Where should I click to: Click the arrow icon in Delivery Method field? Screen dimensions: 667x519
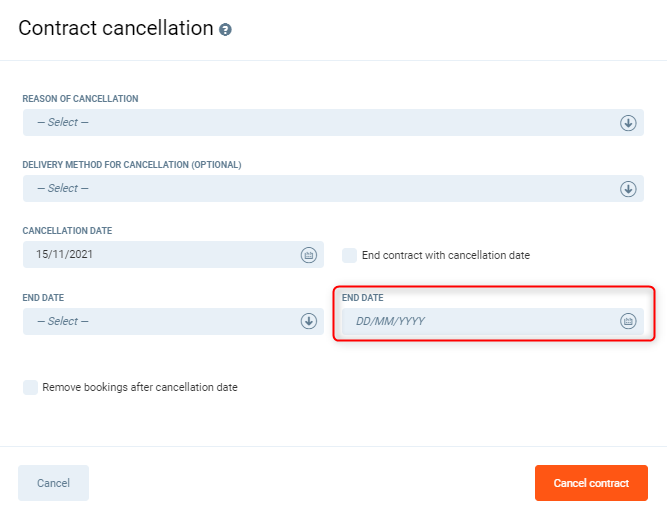pos(628,189)
